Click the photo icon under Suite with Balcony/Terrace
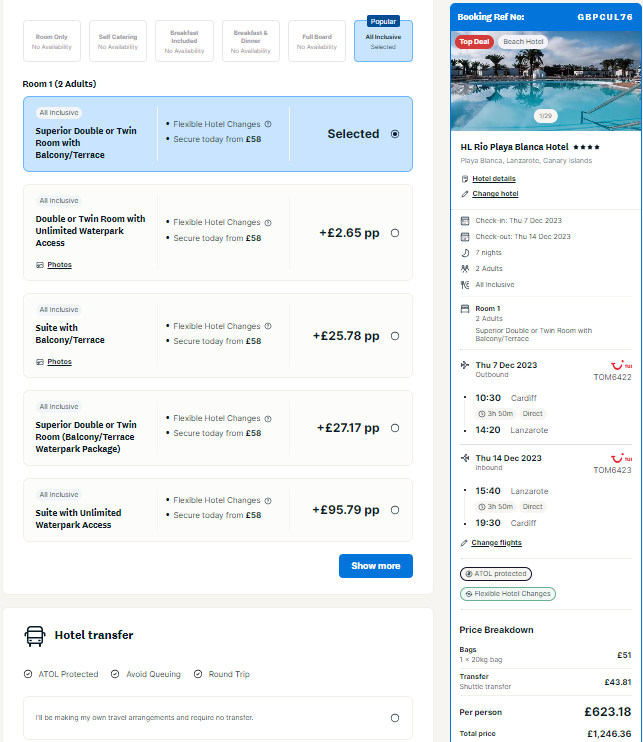Viewport: 643px width, 742px height. [40, 362]
